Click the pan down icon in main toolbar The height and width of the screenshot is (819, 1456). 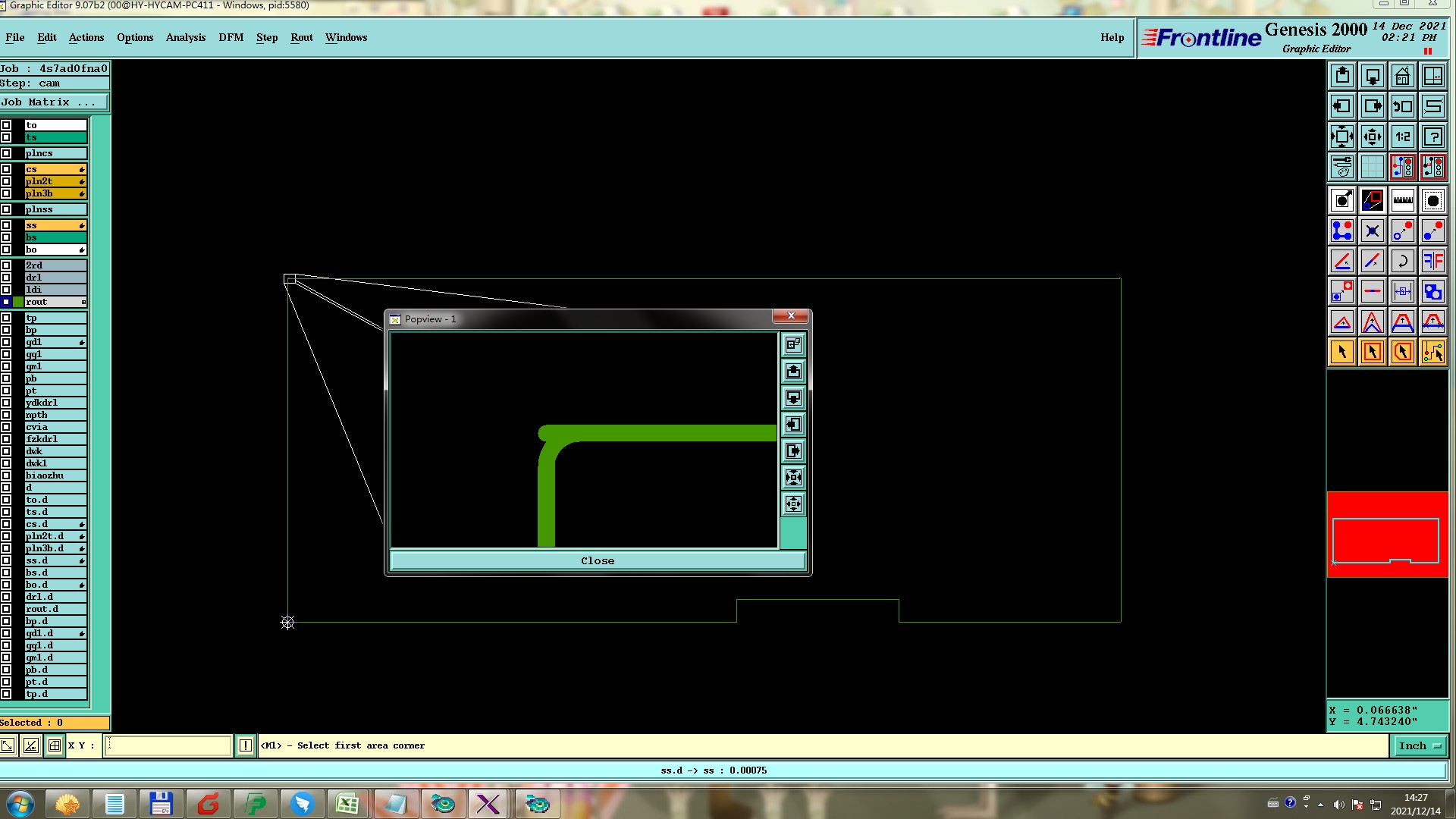[x=1373, y=76]
